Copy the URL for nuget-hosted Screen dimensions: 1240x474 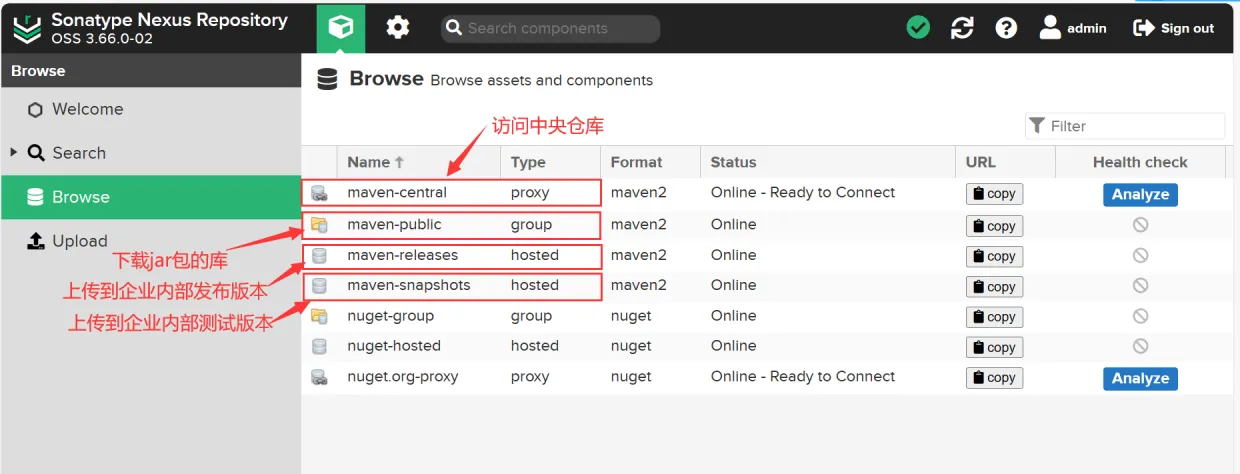994,348
